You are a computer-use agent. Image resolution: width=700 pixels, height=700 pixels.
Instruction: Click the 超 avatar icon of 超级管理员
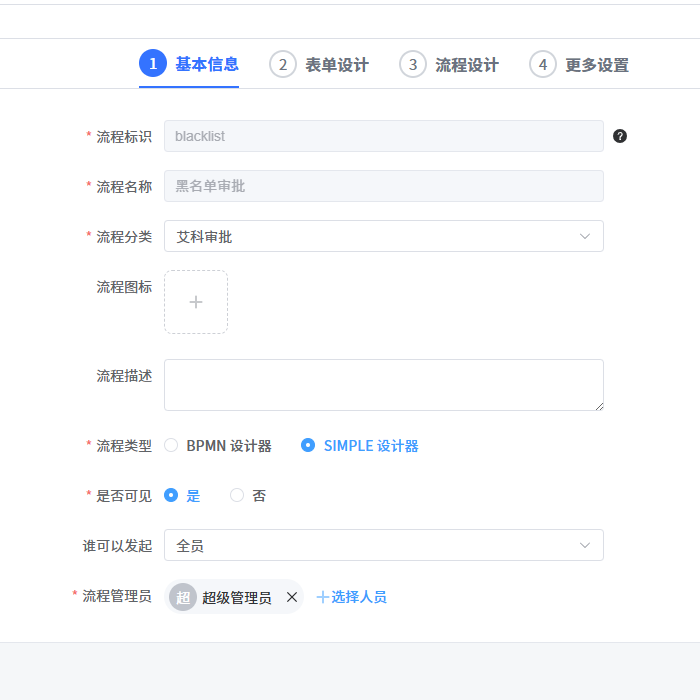pyautogui.click(x=183, y=597)
